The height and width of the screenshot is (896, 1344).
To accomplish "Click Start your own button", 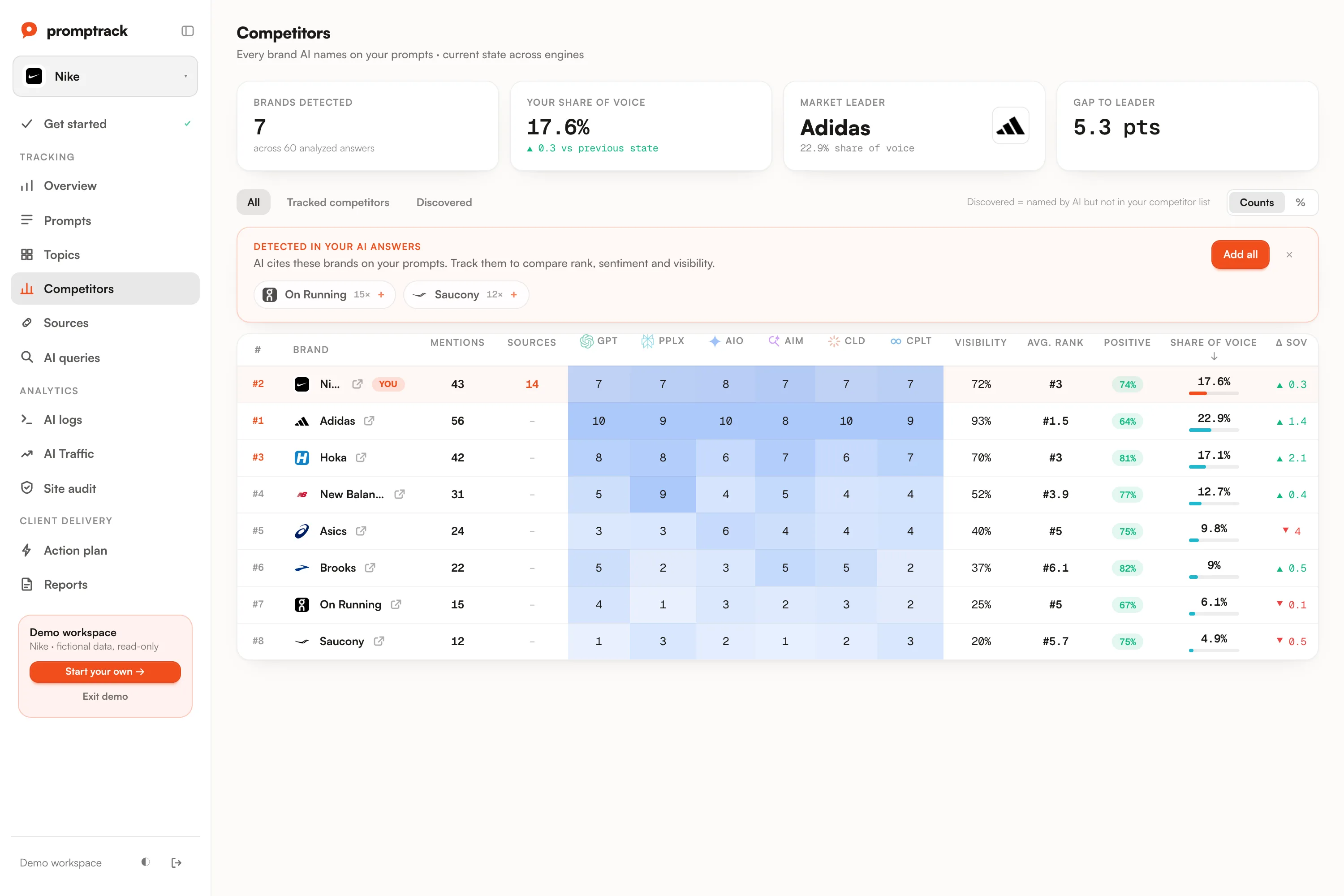I will 105,672.
